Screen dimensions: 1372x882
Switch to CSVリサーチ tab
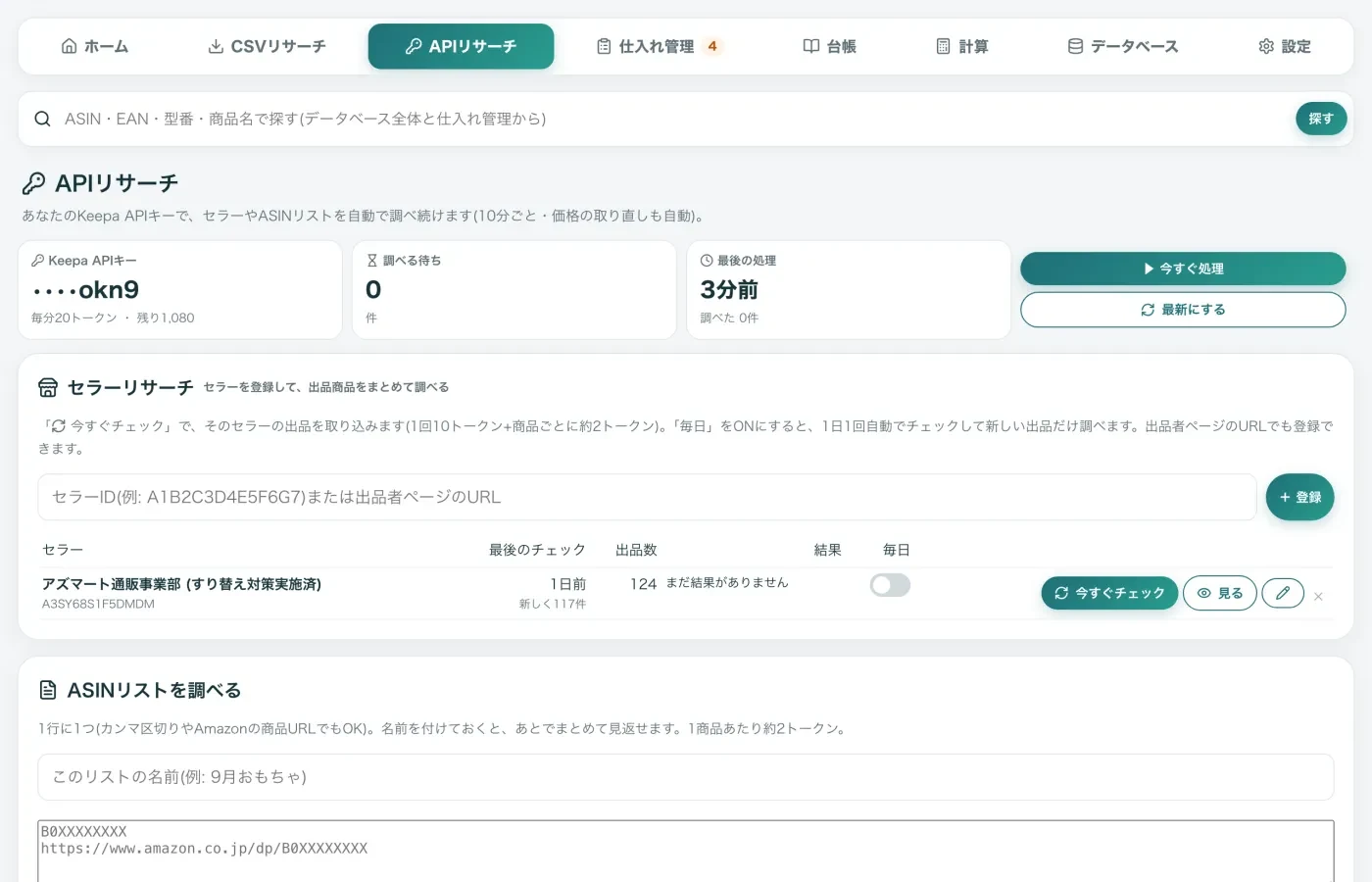(x=267, y=46)
